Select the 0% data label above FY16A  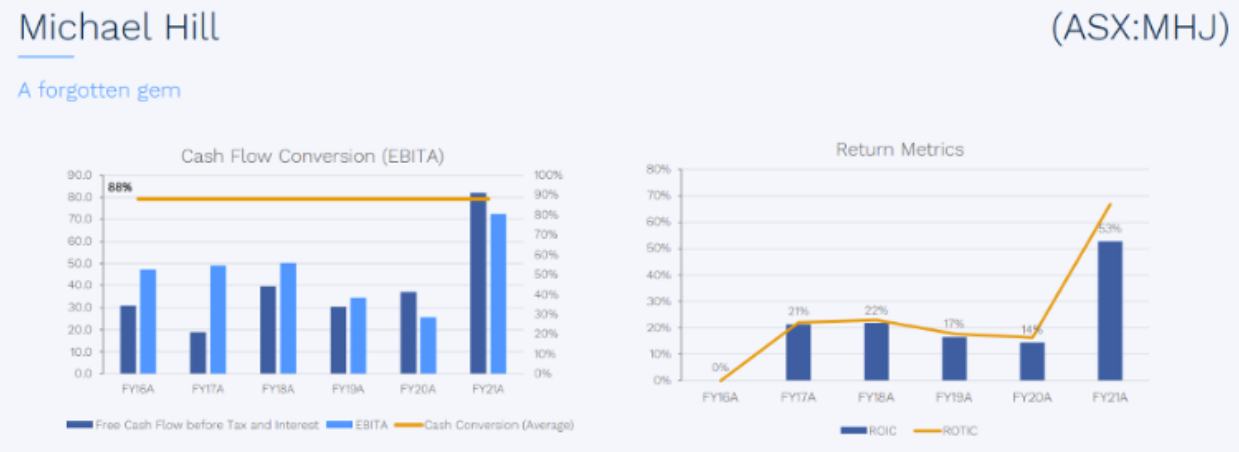[x=720, y=367]
